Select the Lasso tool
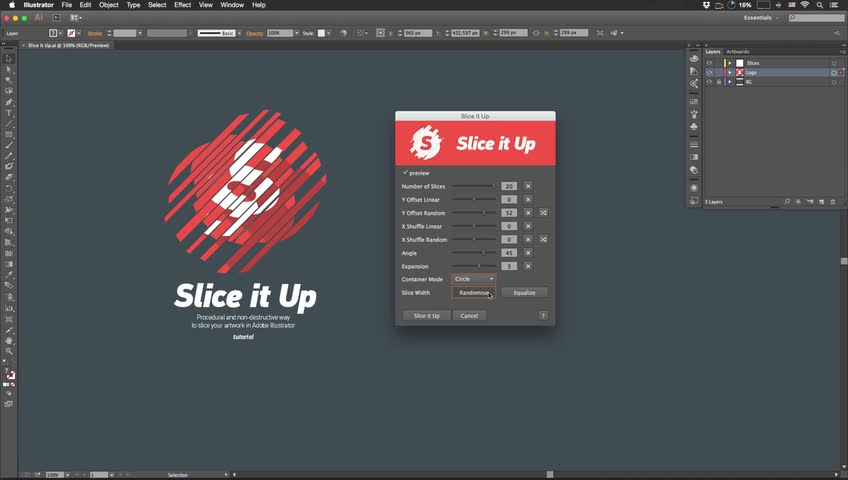The image size is (848, 480). [9, 91]
